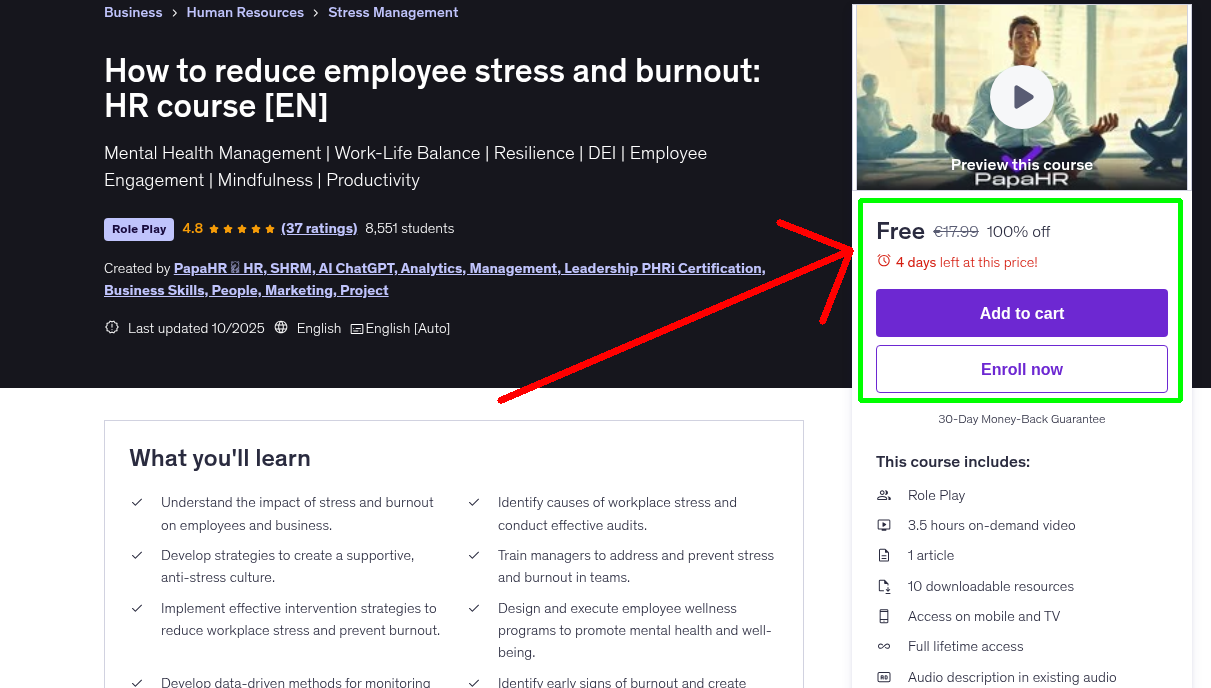Click the Role Play people icon

884,495
